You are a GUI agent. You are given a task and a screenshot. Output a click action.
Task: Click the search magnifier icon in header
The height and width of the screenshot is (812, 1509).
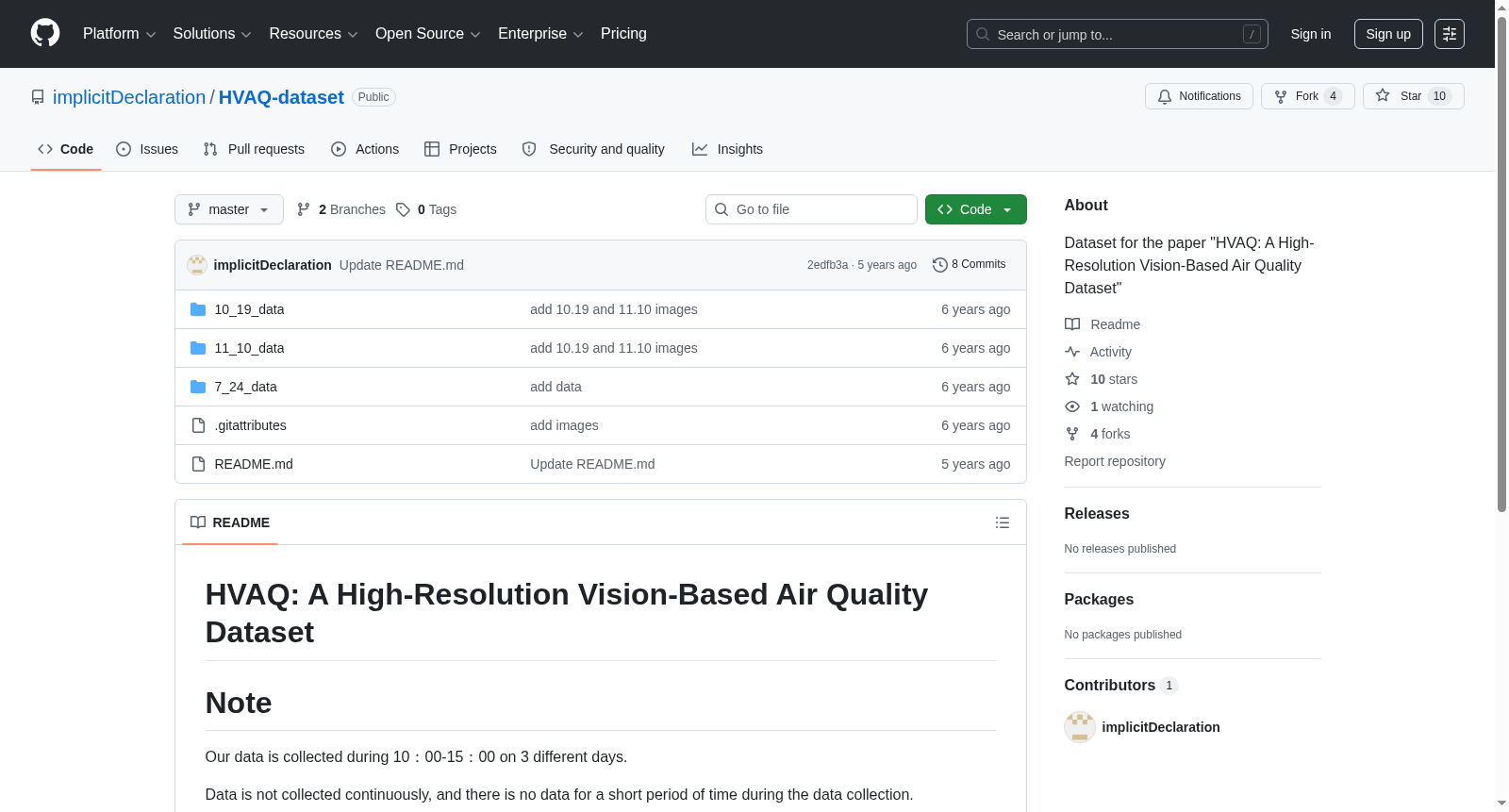(x=983, y=34)
